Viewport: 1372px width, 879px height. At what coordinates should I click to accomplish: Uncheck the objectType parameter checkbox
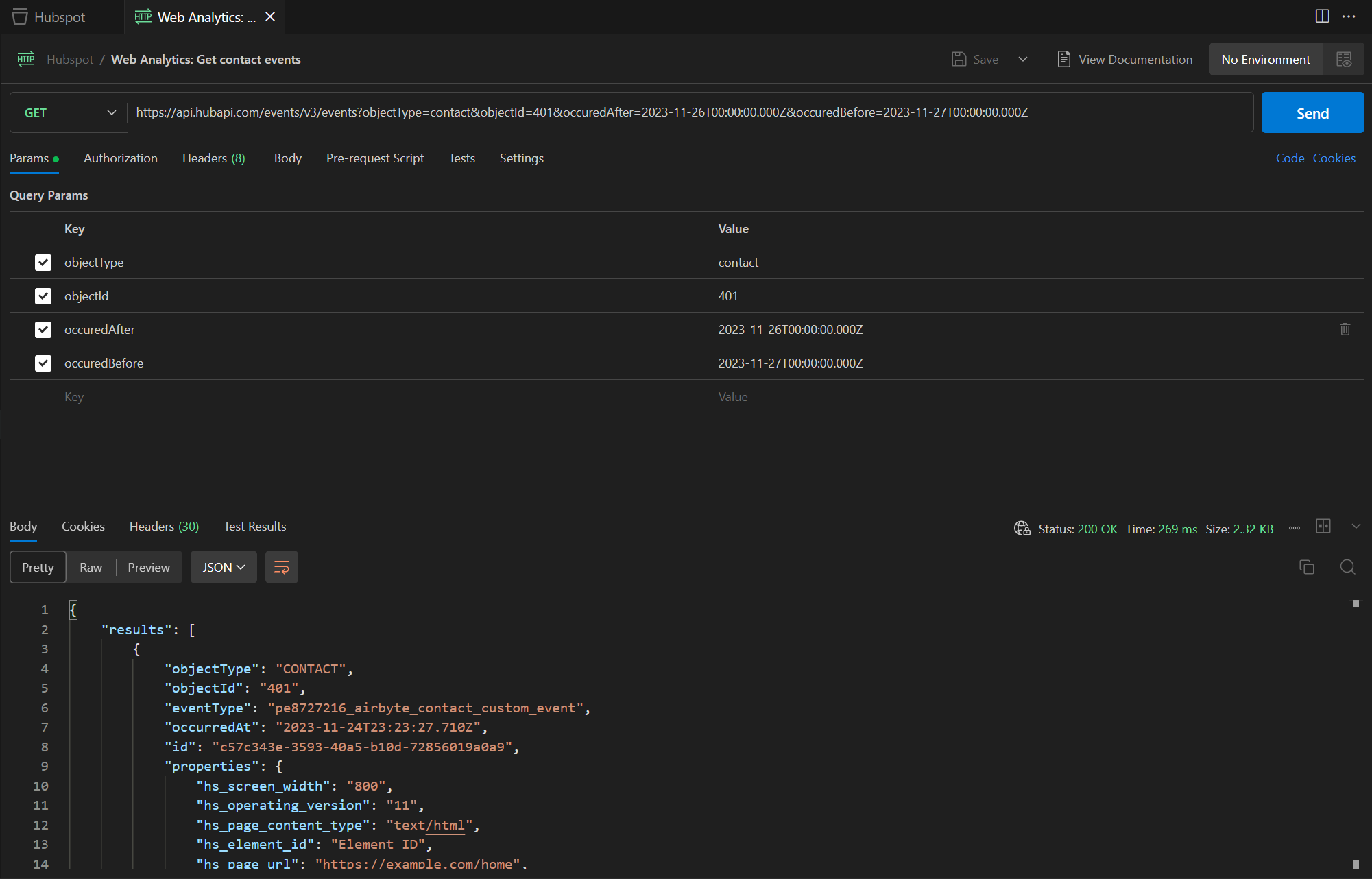(43, 263)
